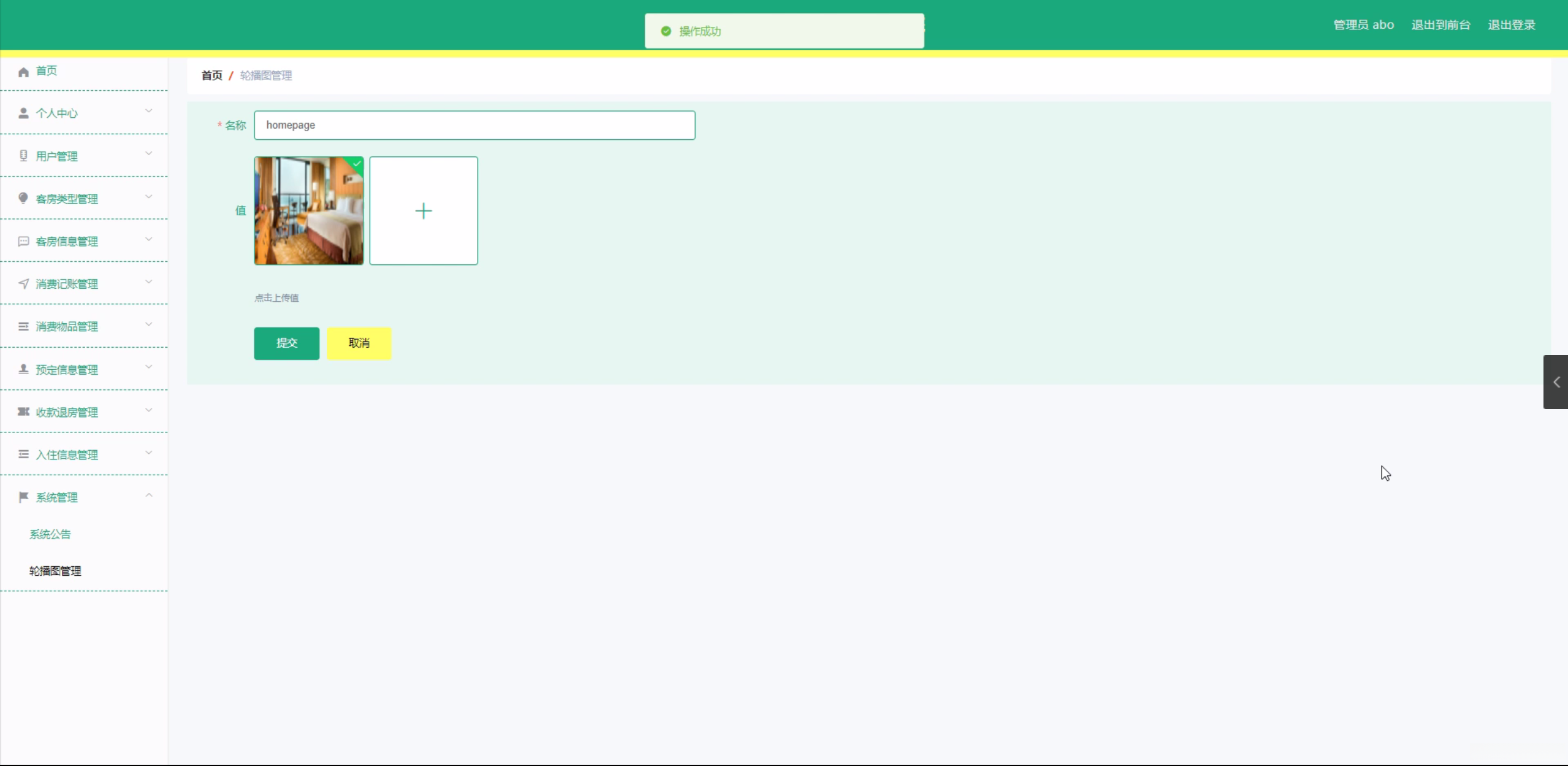Click the icon beside 用户管理
The height and width of the screenshot is (766, 1568).
[x=23, y=156]
